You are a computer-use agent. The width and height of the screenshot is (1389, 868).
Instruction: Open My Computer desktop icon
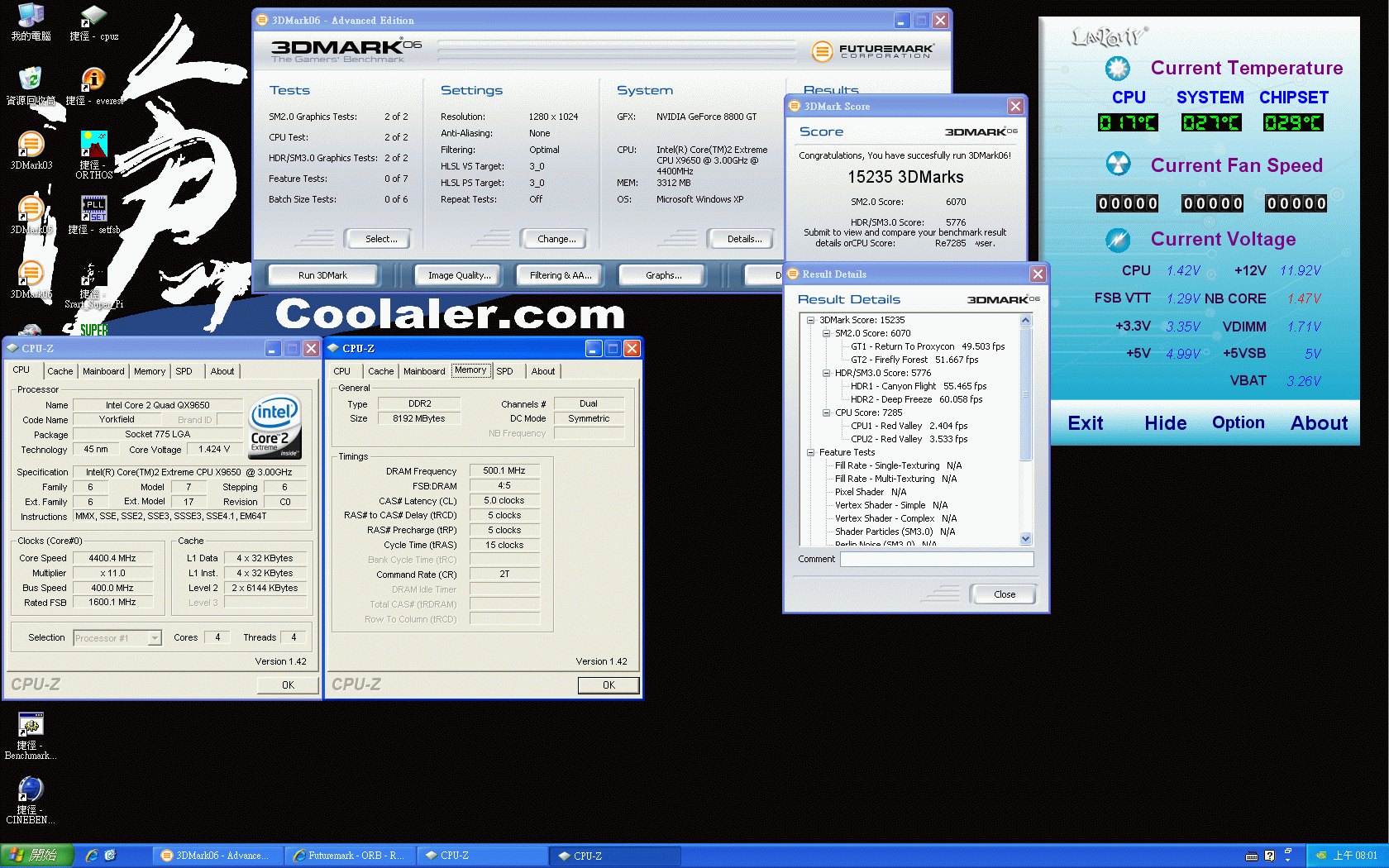click(31, 23)
